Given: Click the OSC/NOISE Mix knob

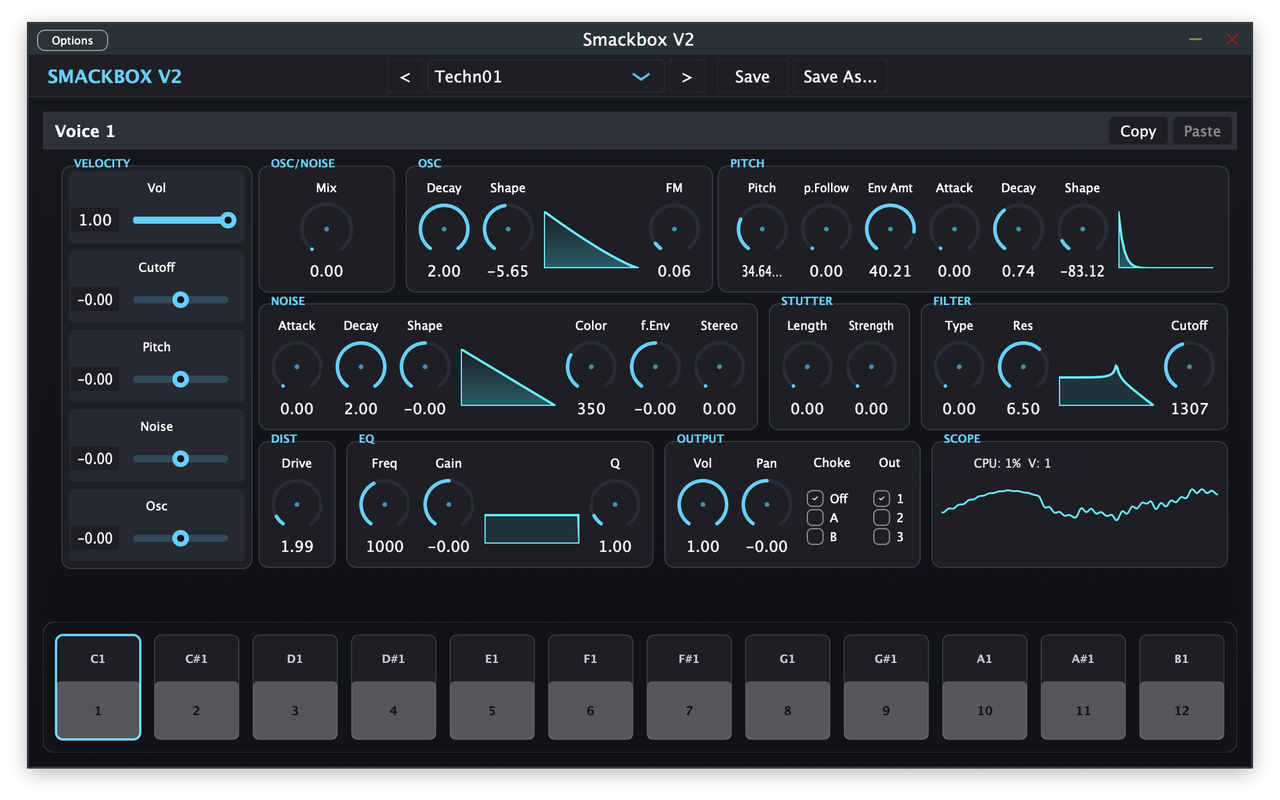Looking at the screenshot, I should click(x=326, y=229).
